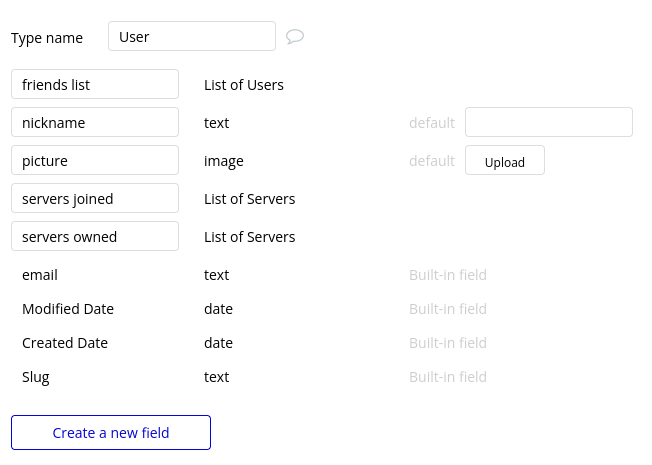Click 'List of Servers' in servers joined row
Image resolution: width=652 pixels, height=465 pixels.
pyautogui.click(x=249, y=199)
